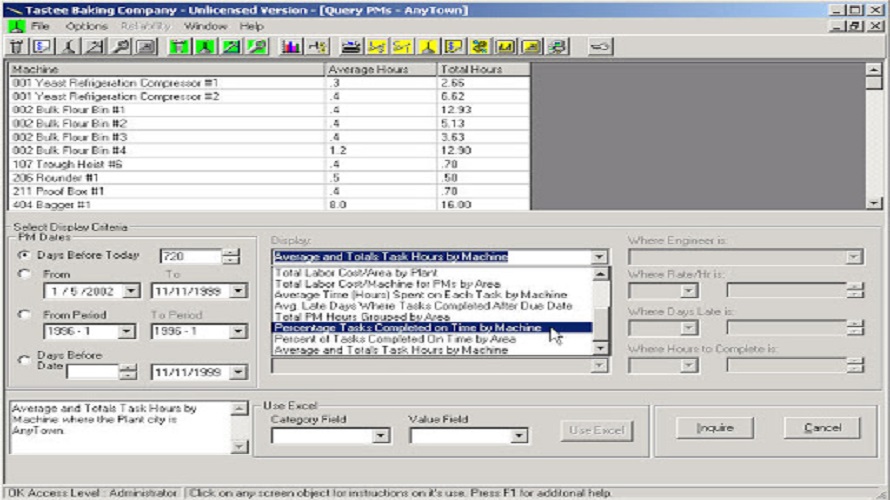Open the Value Field dropdown
The image size is (890, 500).
click(x=519, y=436)
